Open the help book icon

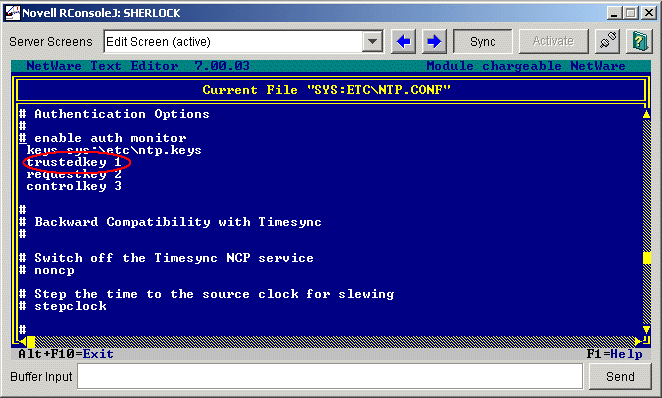pyautogui.click(x=639, y=41)
